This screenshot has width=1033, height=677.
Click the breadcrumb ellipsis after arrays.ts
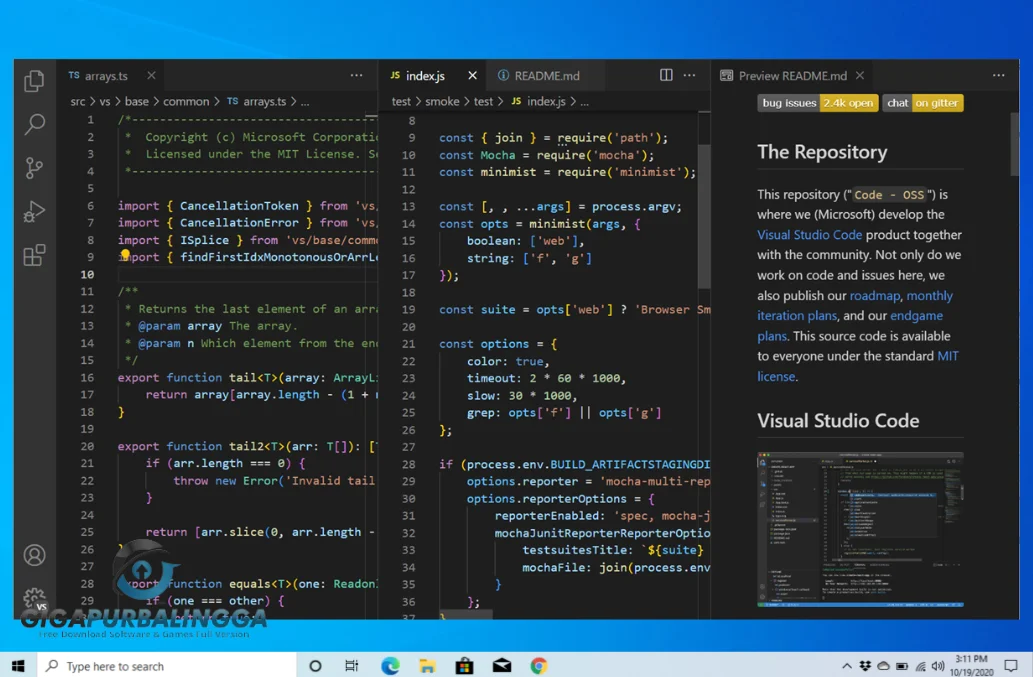click(305, 101)
